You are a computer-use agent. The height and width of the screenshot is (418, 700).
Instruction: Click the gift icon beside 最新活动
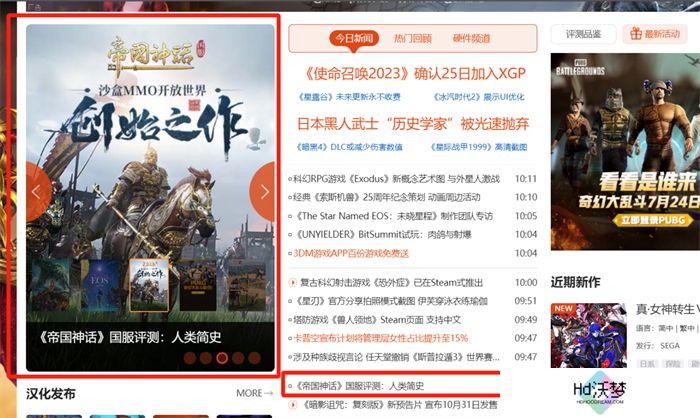click(636, 33)
